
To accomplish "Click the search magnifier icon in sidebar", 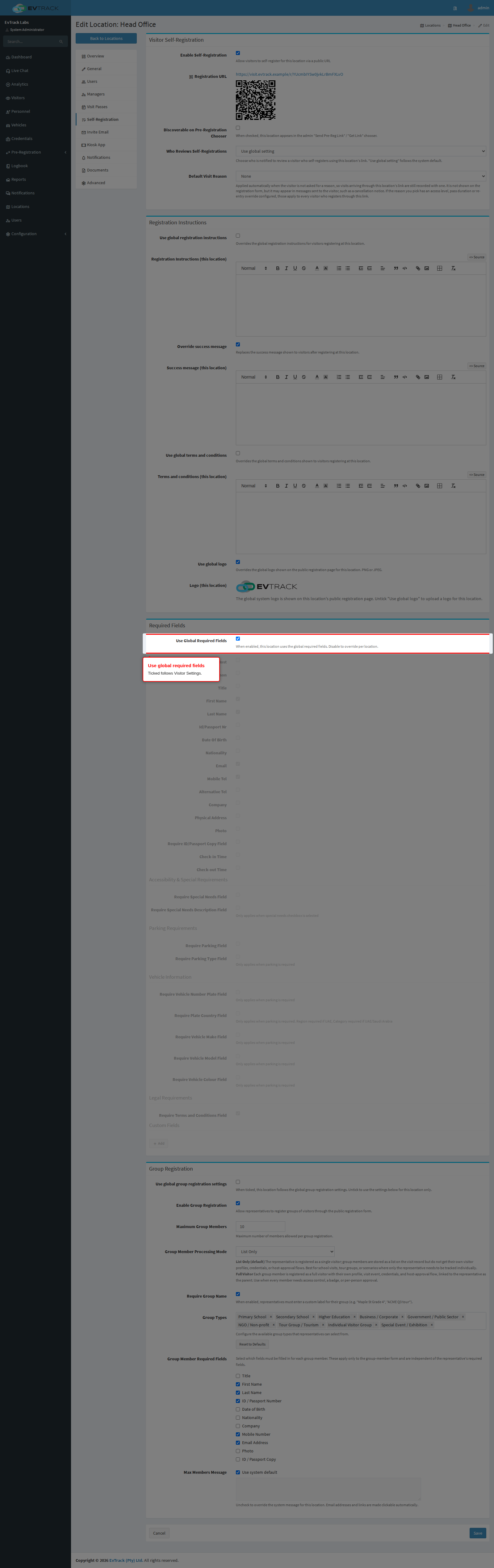I will (x=61, y=41).
